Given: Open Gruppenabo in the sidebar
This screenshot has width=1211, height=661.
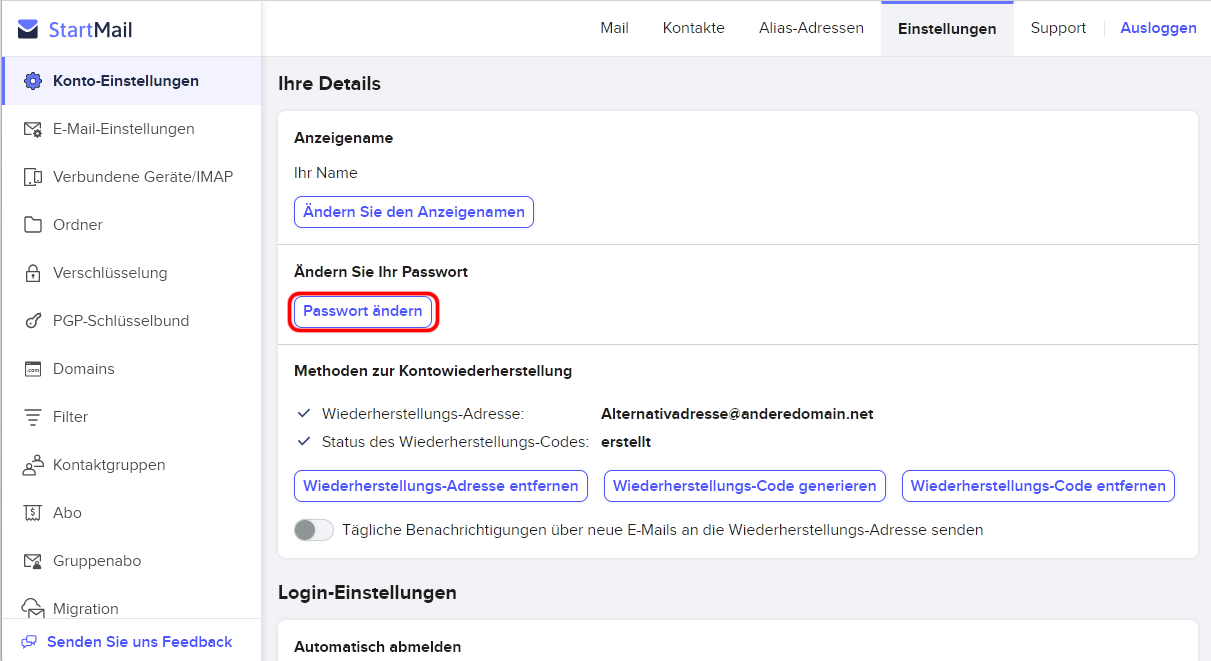Looking at the screenshot, I should 131,561.
